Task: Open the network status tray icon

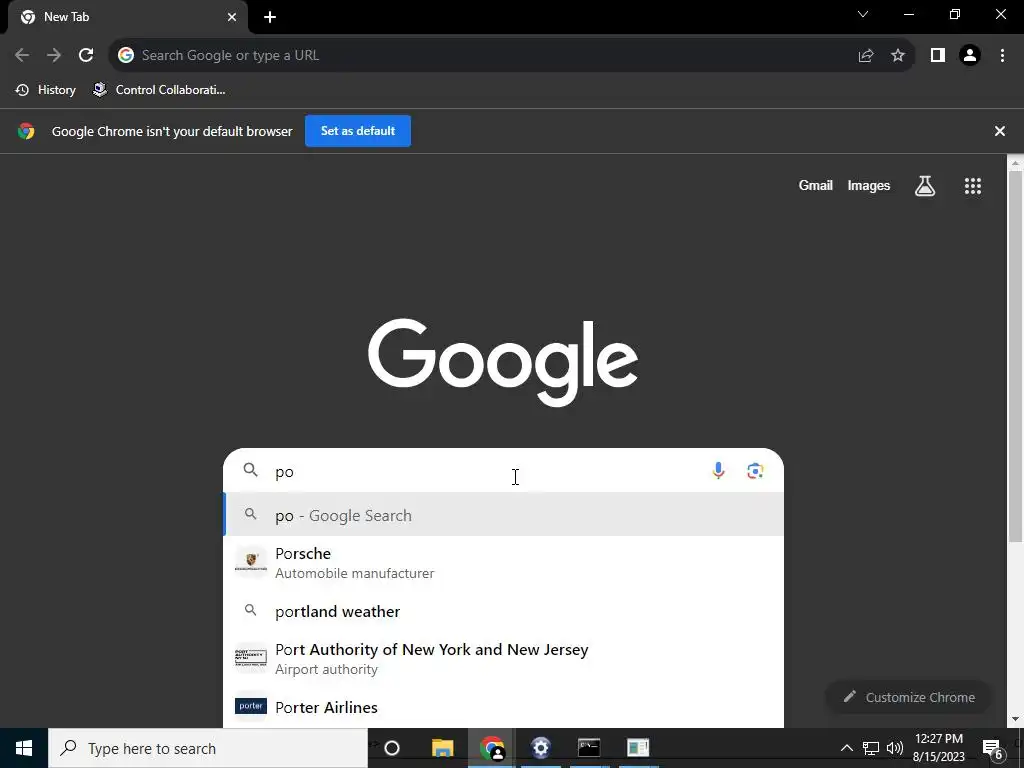Action: click(x=871, y=748)
